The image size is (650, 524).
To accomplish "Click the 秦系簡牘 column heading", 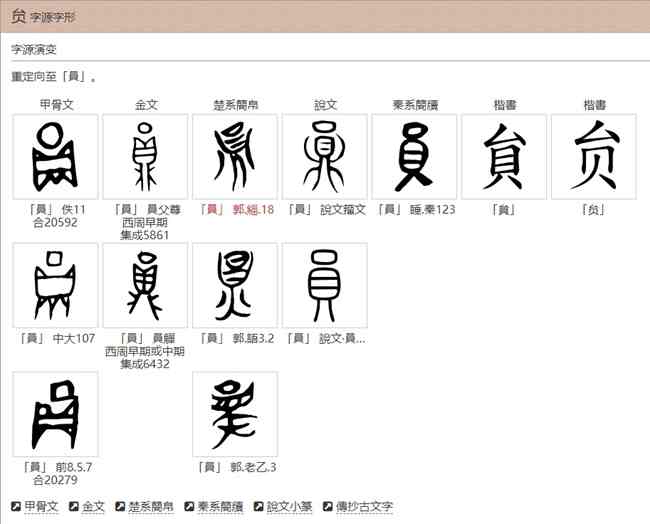I will (415, 105).
